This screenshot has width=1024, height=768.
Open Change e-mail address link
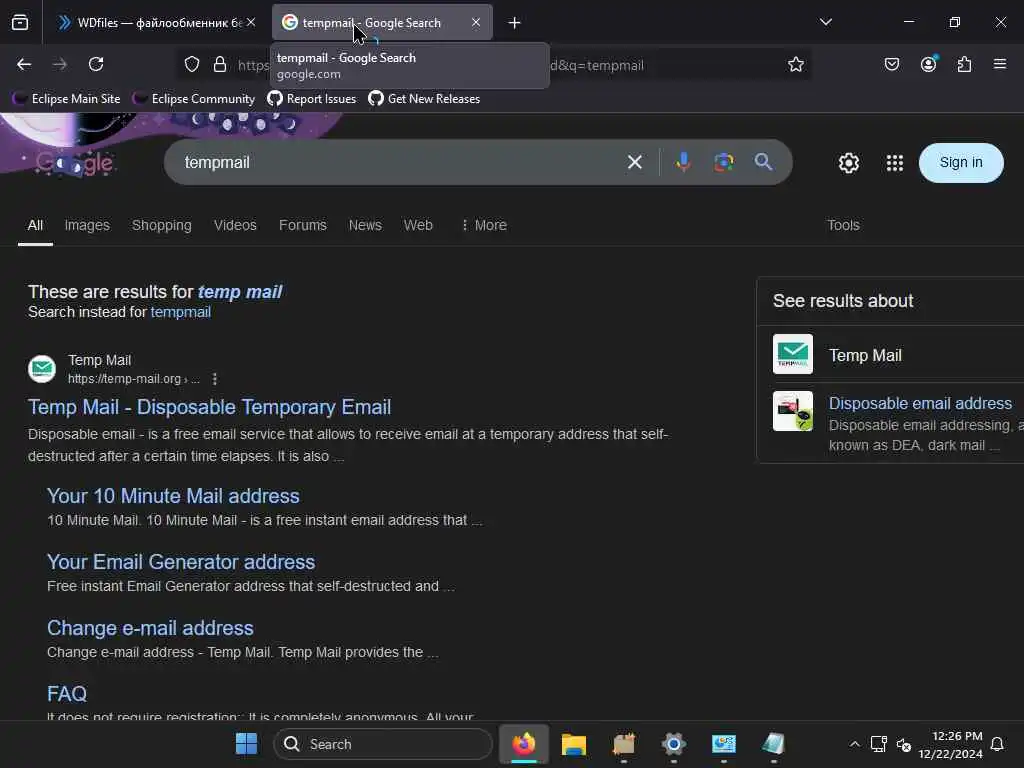[x=150, y=628]
